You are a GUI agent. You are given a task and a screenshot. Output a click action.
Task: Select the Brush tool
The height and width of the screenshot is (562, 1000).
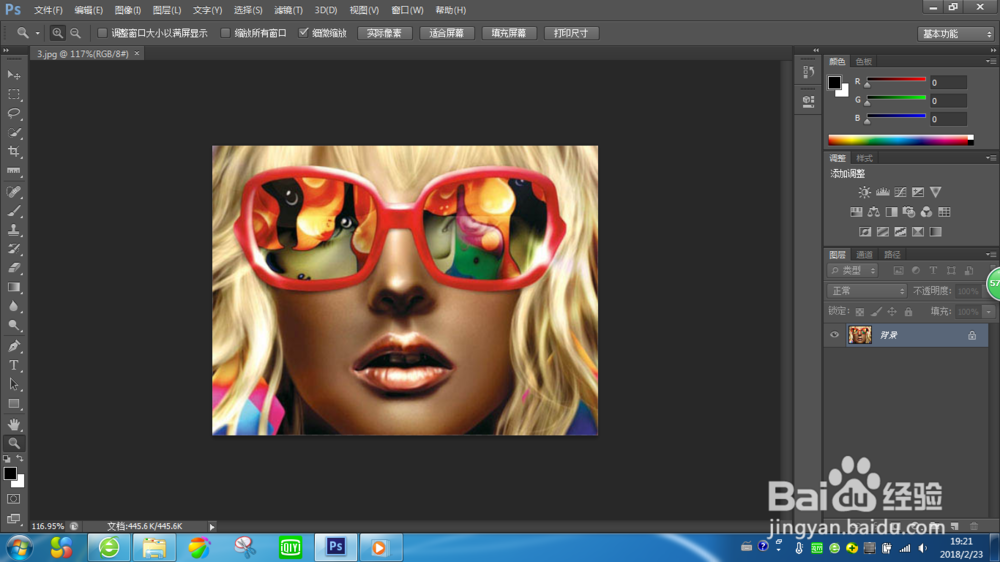coord(13,211)
